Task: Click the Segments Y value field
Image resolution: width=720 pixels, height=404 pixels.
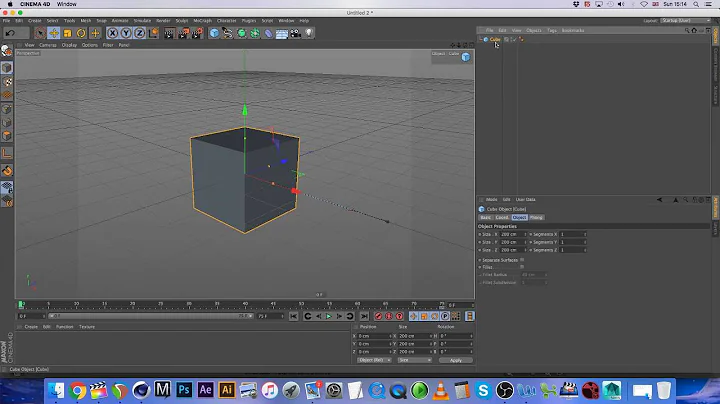Action: [x=573, y=242]
